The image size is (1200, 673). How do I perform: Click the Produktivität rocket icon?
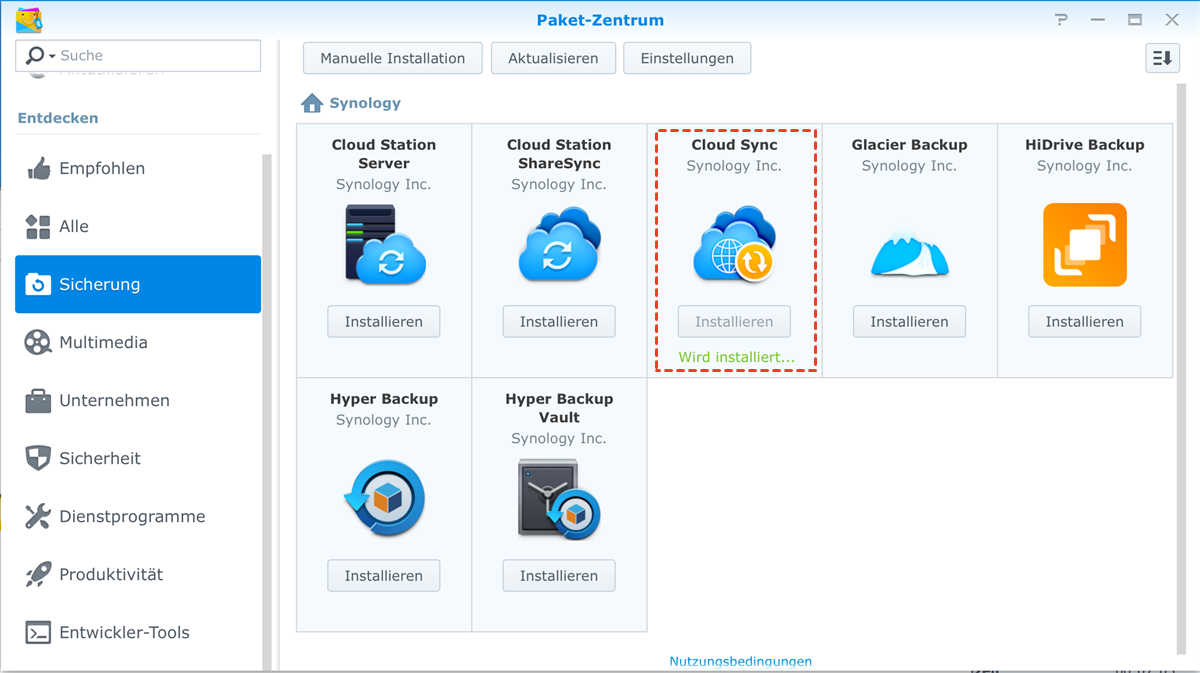(38, 574)
